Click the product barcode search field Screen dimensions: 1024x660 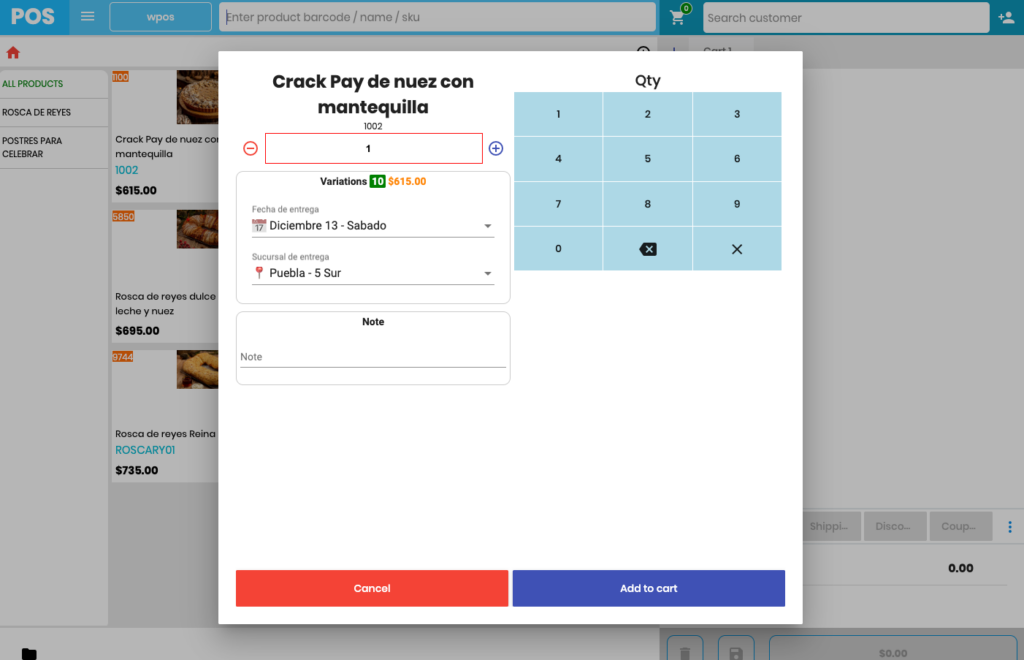click(437, 17)
